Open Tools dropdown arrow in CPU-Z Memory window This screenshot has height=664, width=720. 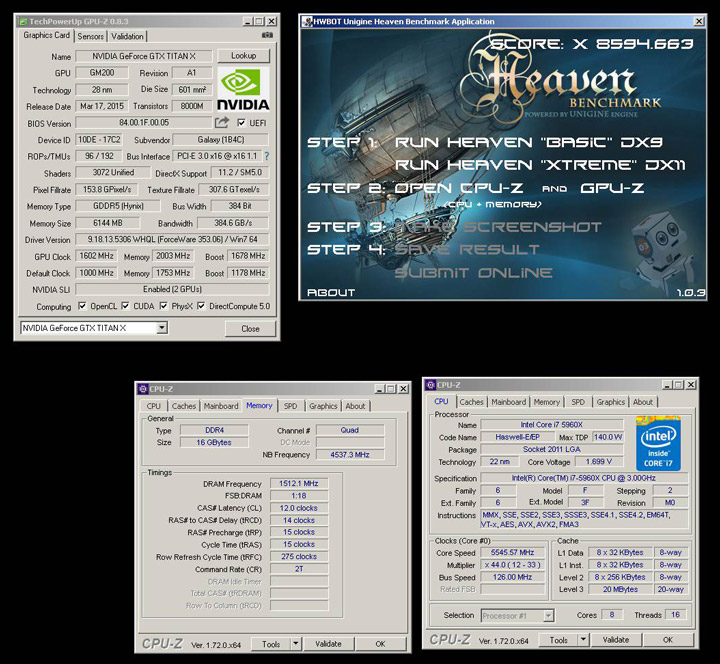[x=296, y=644]
